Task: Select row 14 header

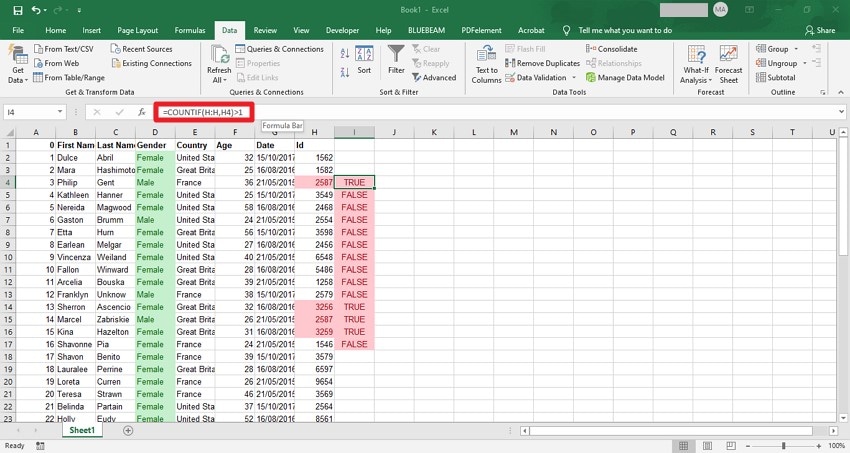Action: coord(8,307)
